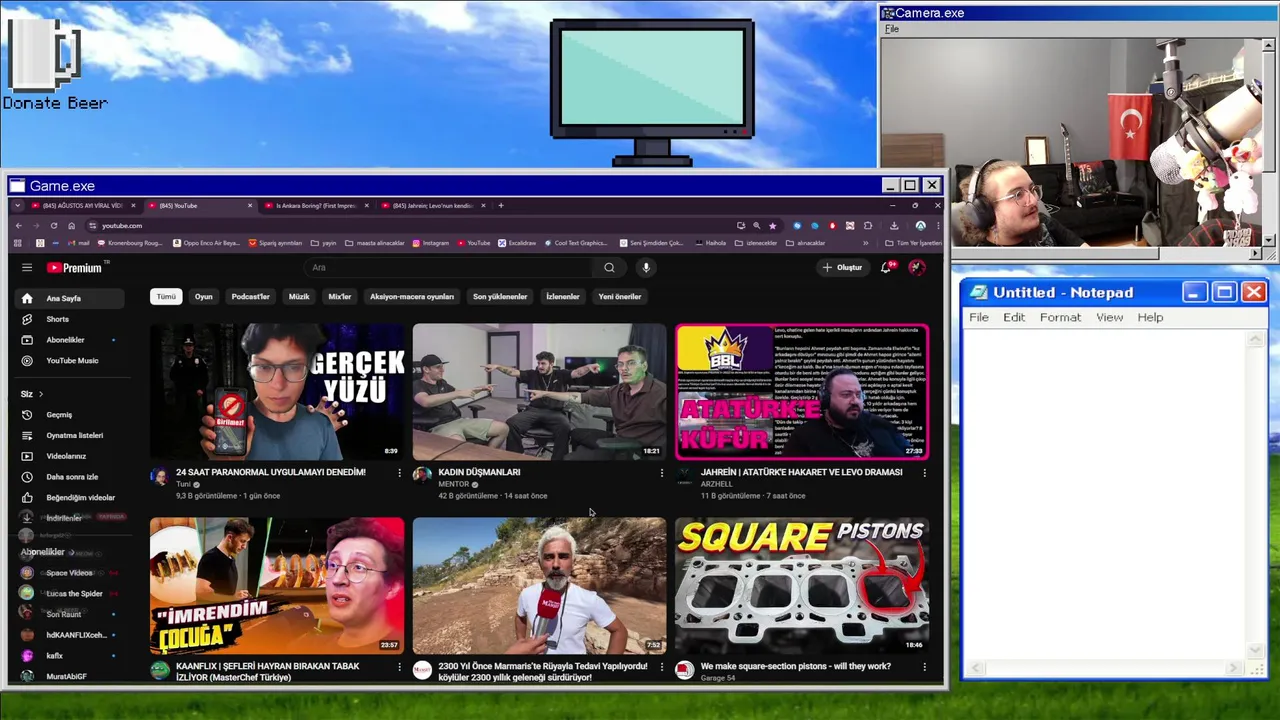This screenshot has width=1280, height=720.
Task: Open the KADIN DÜŞMANLARI video thumbnail
Action: point(539,391)
